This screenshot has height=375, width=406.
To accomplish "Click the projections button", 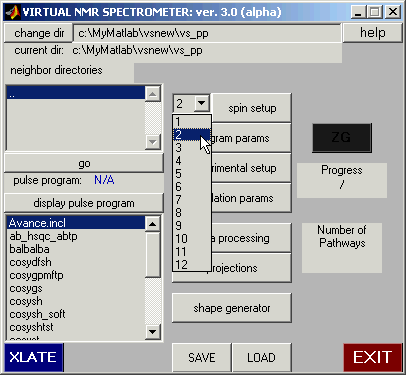I will coord(252,268).
